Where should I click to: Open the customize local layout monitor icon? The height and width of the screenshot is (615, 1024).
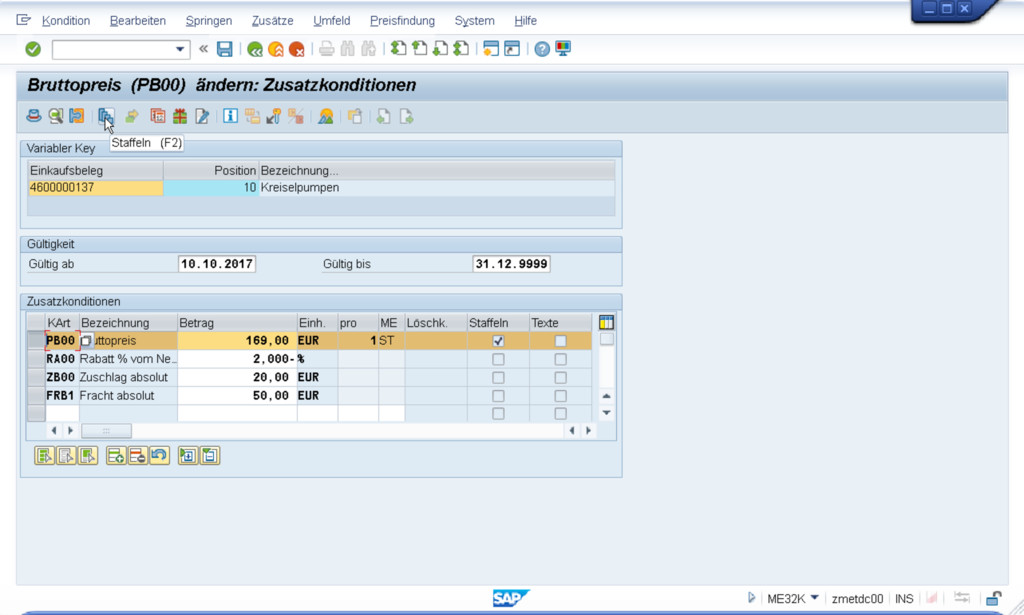pos(563,48)
